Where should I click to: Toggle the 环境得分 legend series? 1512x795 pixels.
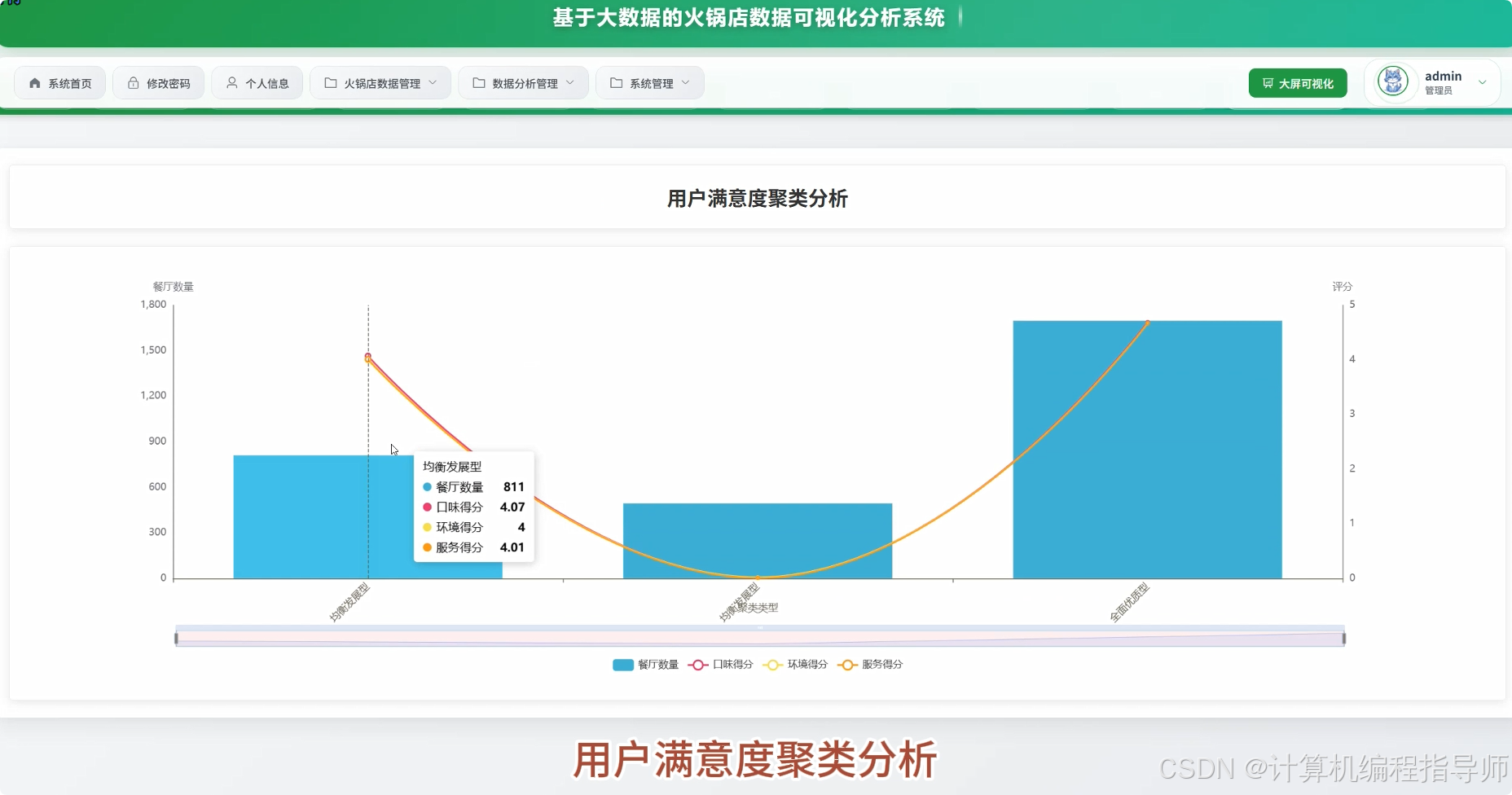coord(795,665)
